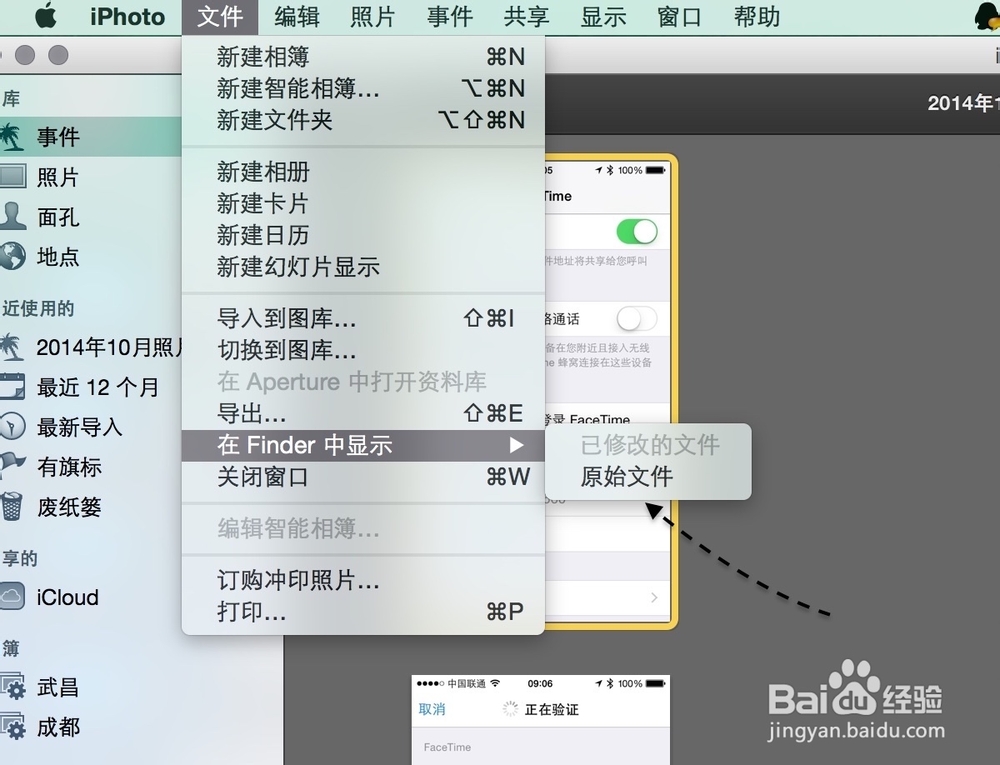
Task: Select 2014年10月照片 in the sidebar
Action: point(109,347)
